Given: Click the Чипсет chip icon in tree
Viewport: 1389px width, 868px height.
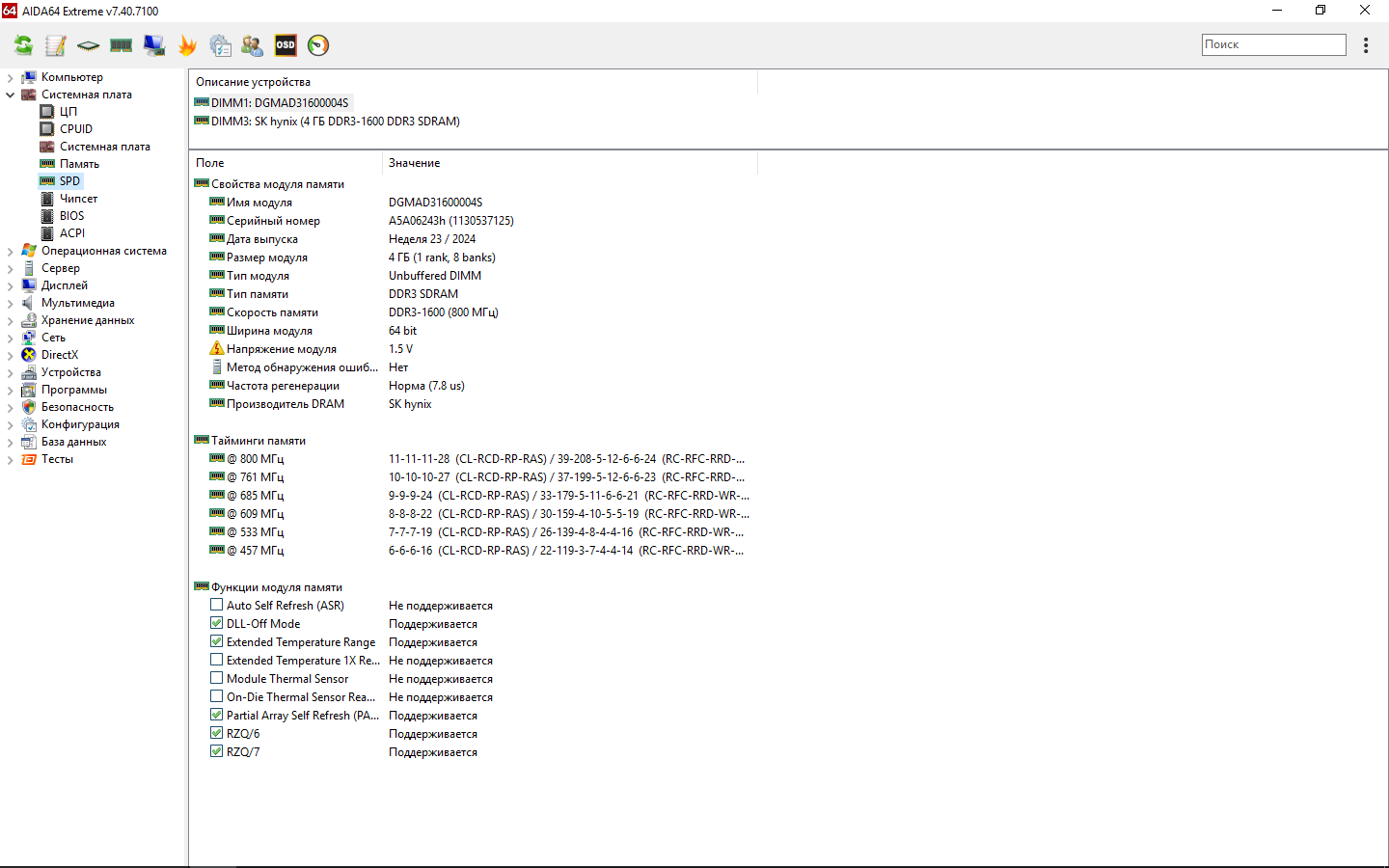Looking at the screenshot, I should [x=47, y=199].
